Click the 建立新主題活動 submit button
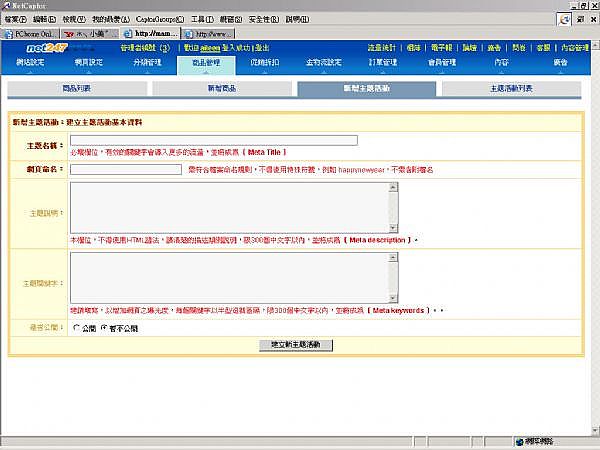Image resolution: width=600 pixels, height=450 pixels. [x=296, y=345]
